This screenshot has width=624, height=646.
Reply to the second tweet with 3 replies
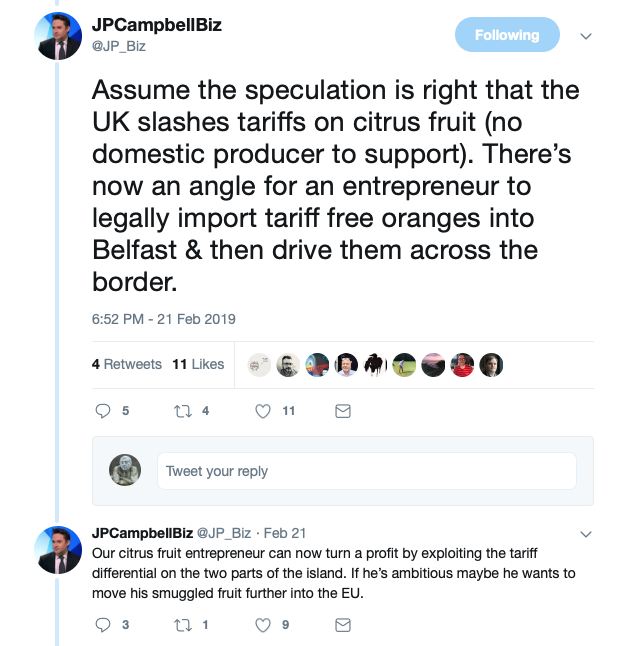point(103,625)
